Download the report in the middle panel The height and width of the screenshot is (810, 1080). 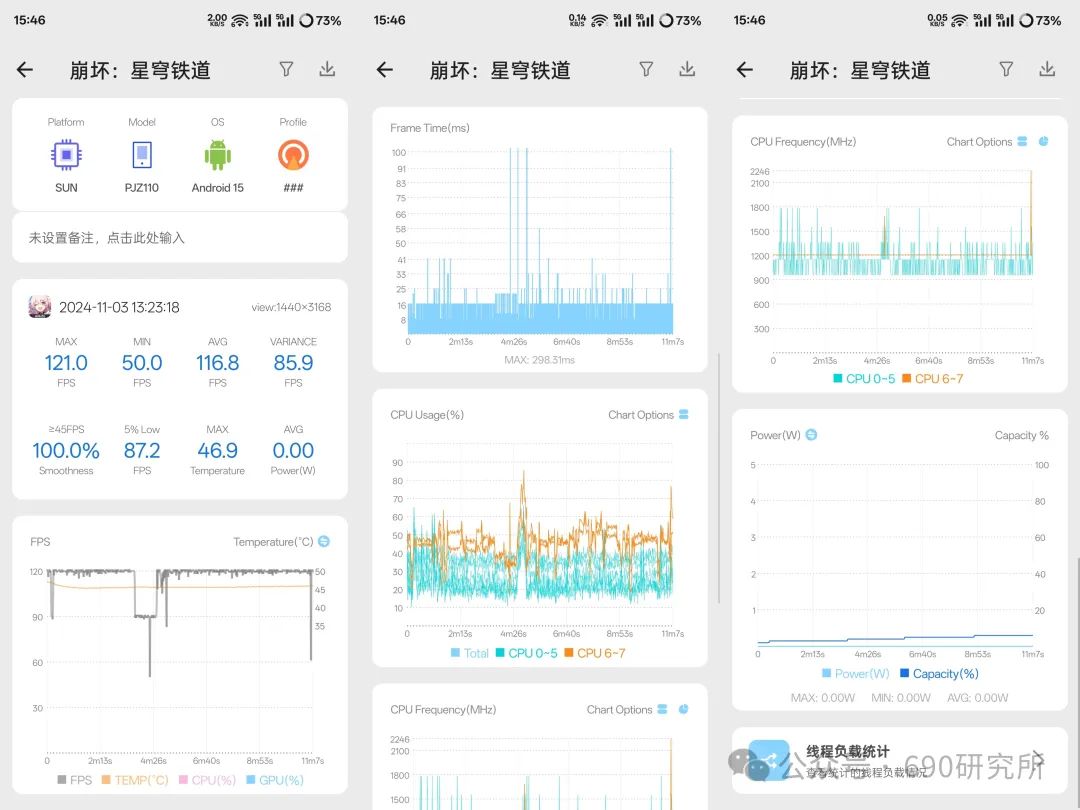(687, 69)
